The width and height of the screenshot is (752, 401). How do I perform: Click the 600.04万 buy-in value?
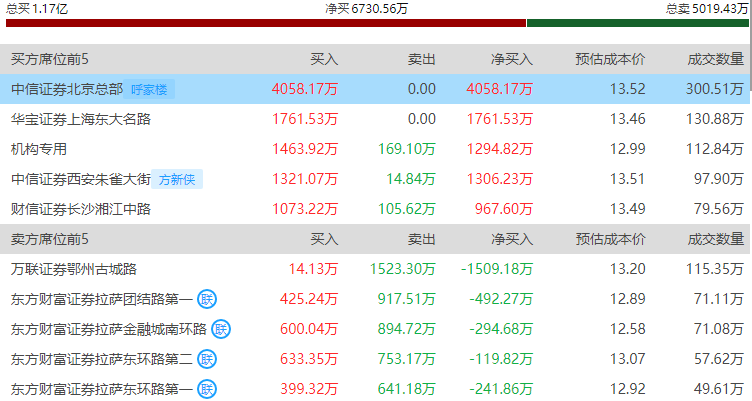click(309, 329)
